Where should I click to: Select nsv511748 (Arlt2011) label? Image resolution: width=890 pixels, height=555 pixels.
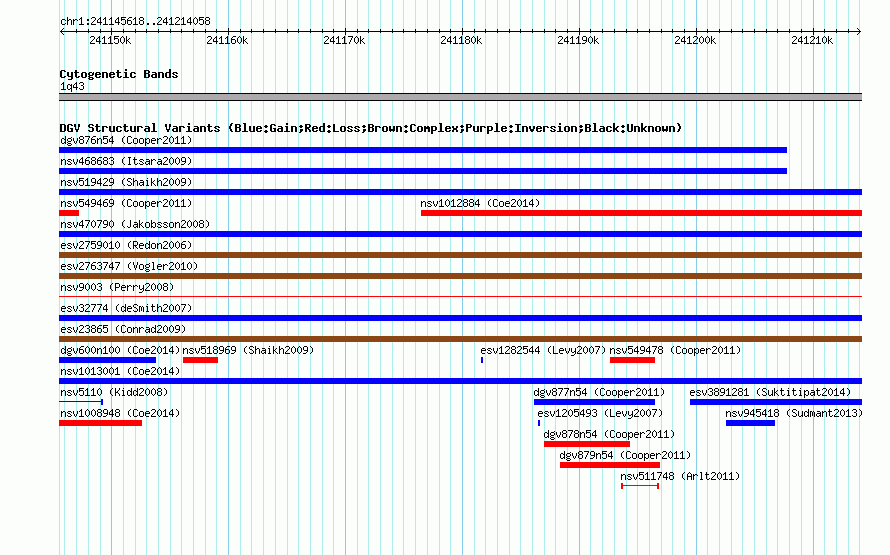(x=680, y=476)
